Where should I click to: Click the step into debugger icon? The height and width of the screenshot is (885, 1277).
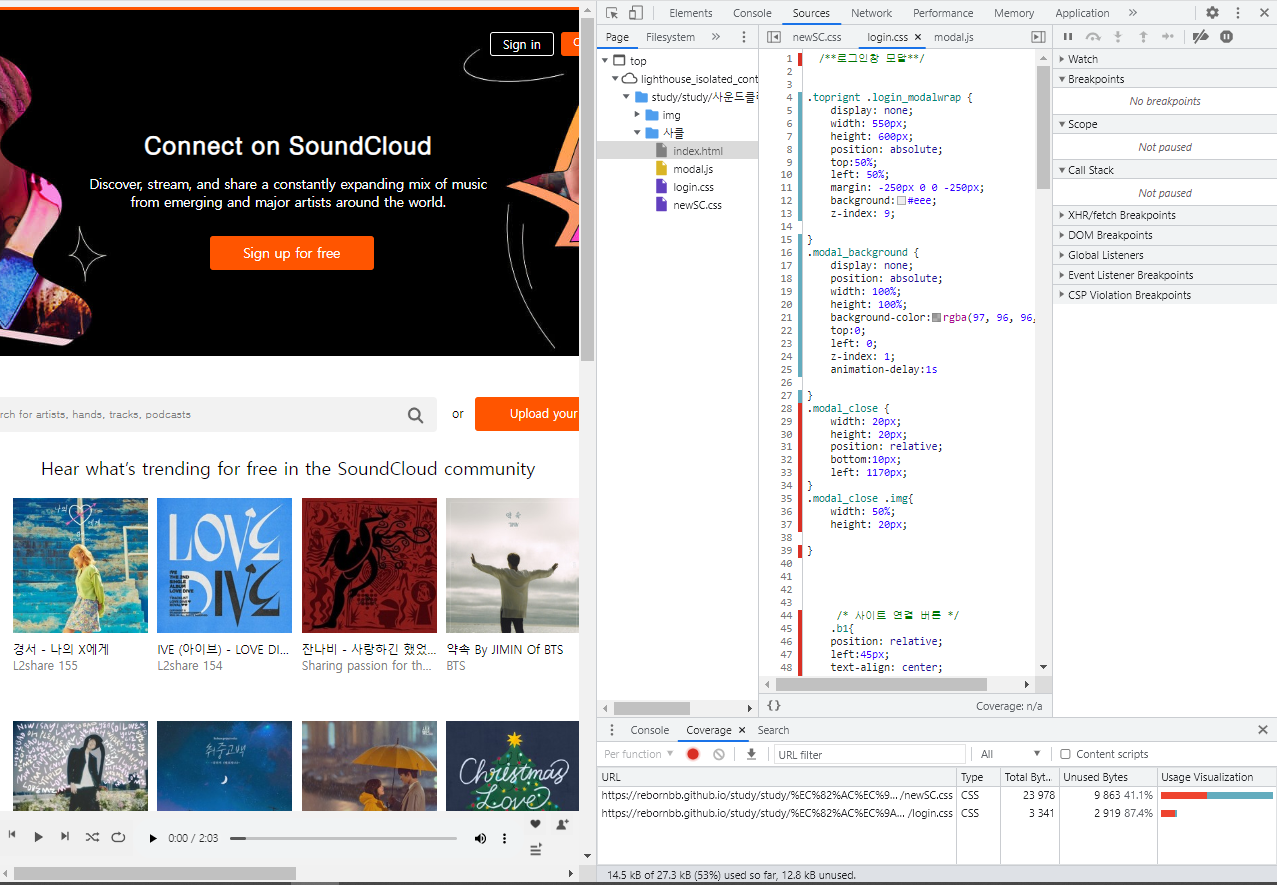point(1118,37)
